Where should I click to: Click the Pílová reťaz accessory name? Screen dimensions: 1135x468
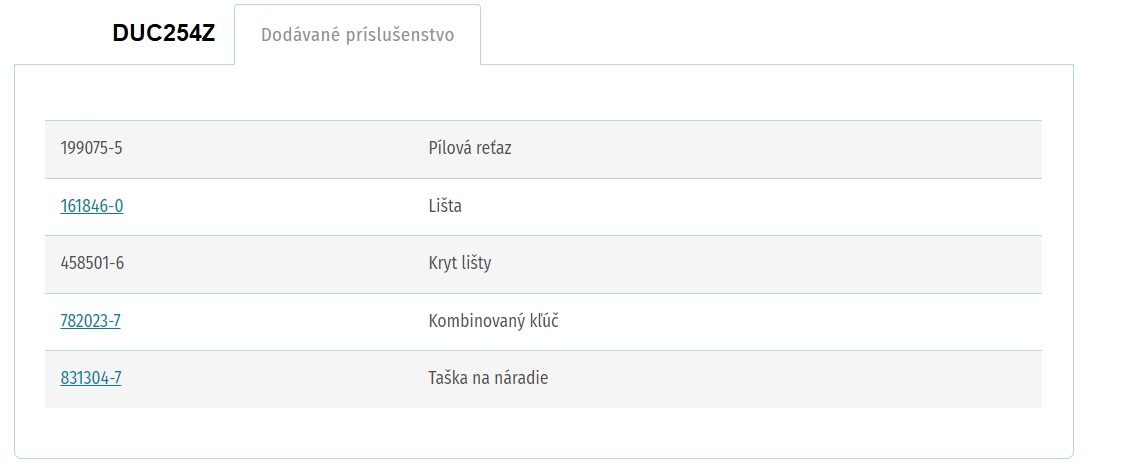tap(470, 149)
